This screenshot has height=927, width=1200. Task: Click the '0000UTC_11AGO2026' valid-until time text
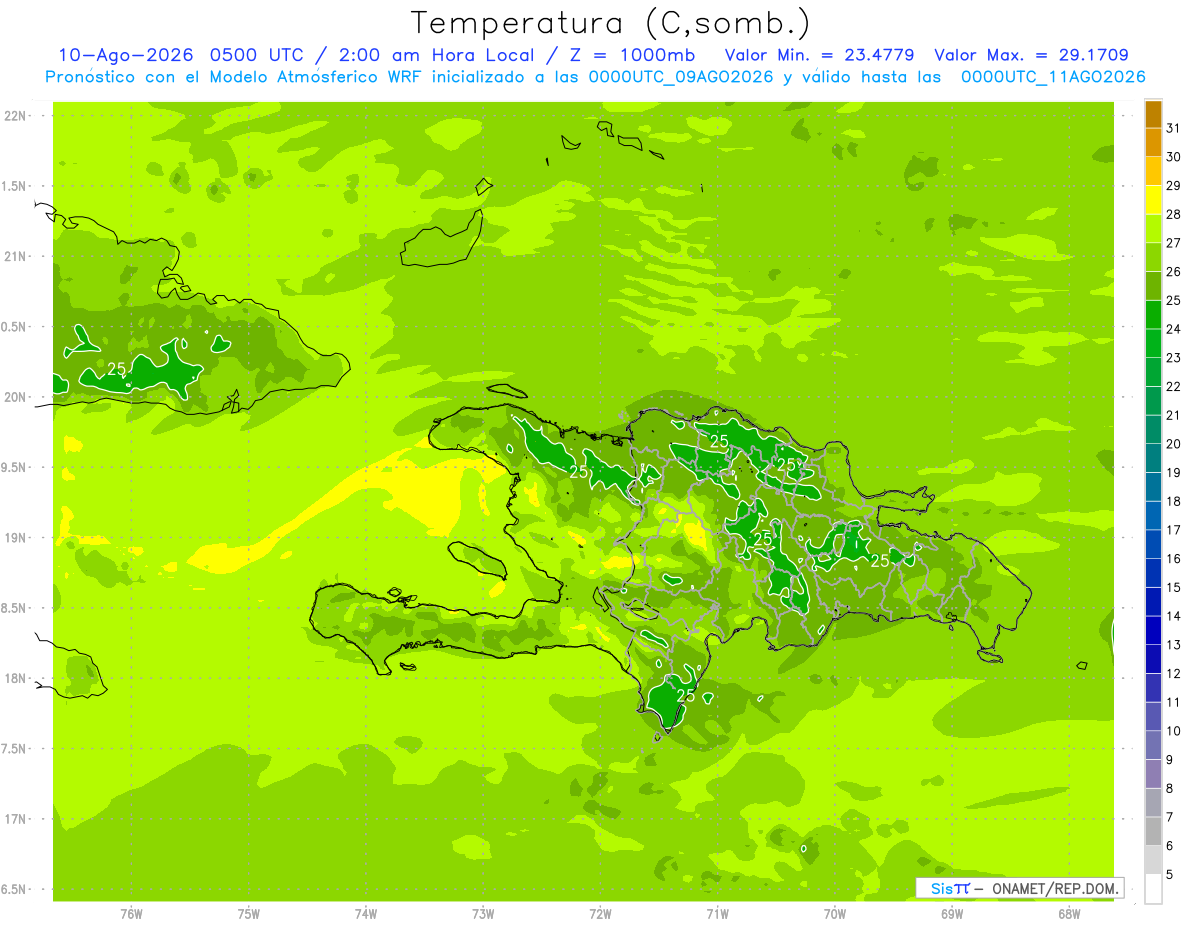coord(1053,77)
